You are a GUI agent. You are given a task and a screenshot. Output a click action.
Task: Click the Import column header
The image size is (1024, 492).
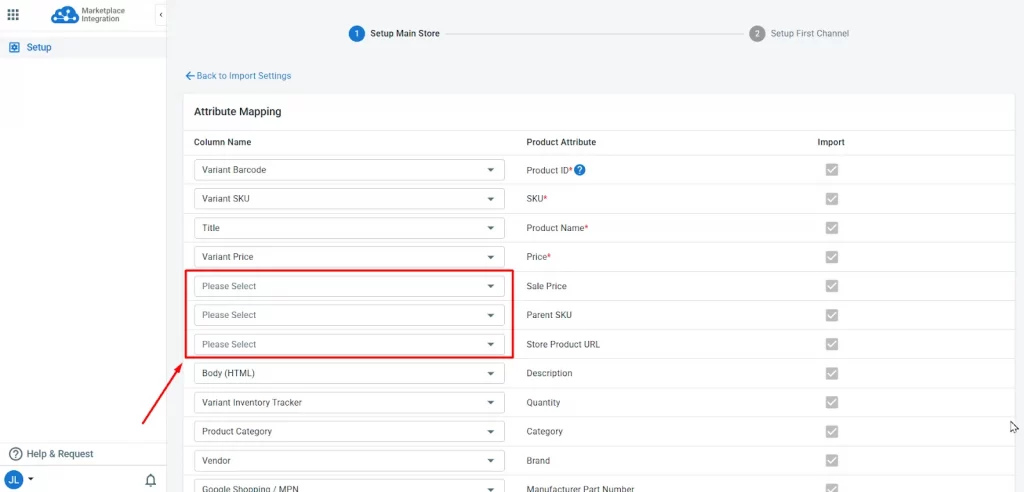coord(831,142)
